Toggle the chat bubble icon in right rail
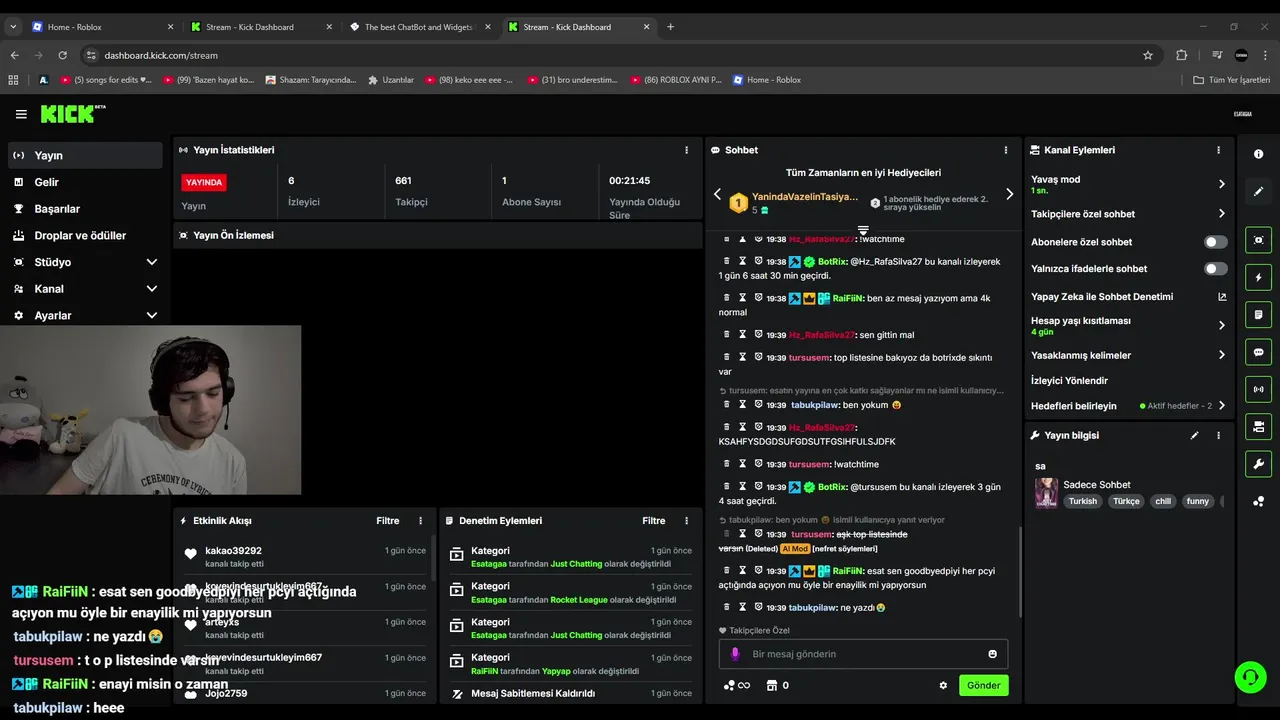Image resolution: width=1280 pixels, height=720 pixels. [1258, 352]
